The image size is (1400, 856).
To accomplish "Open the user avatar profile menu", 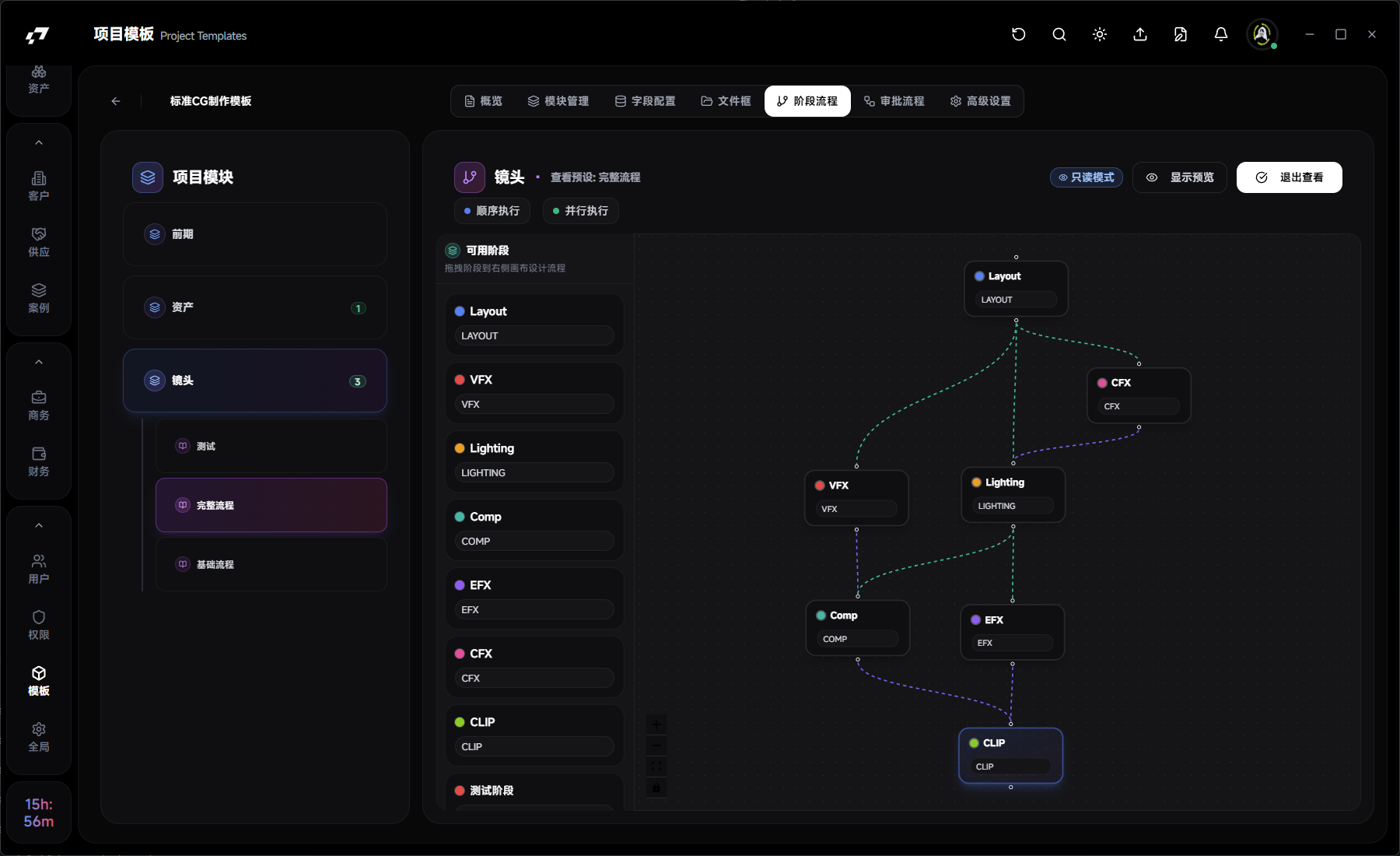I will coord(1262,34).
